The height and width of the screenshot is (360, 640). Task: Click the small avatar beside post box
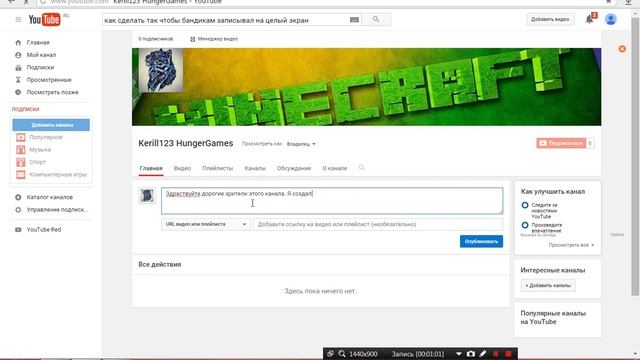(147, 196)
